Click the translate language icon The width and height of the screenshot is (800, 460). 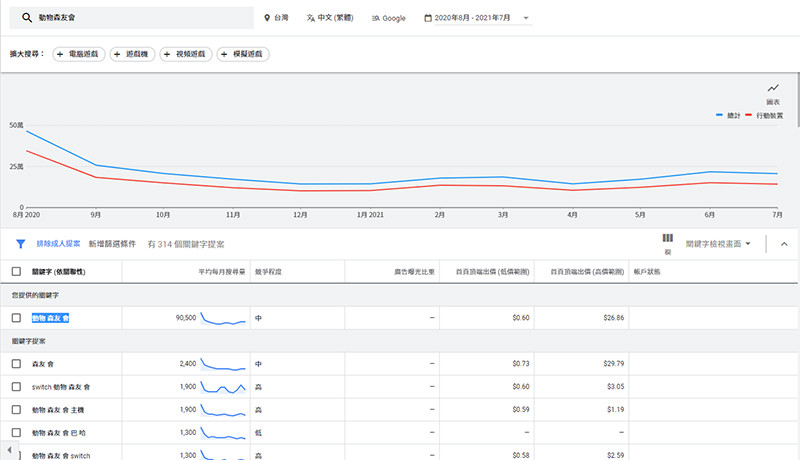tap(310, 18)
